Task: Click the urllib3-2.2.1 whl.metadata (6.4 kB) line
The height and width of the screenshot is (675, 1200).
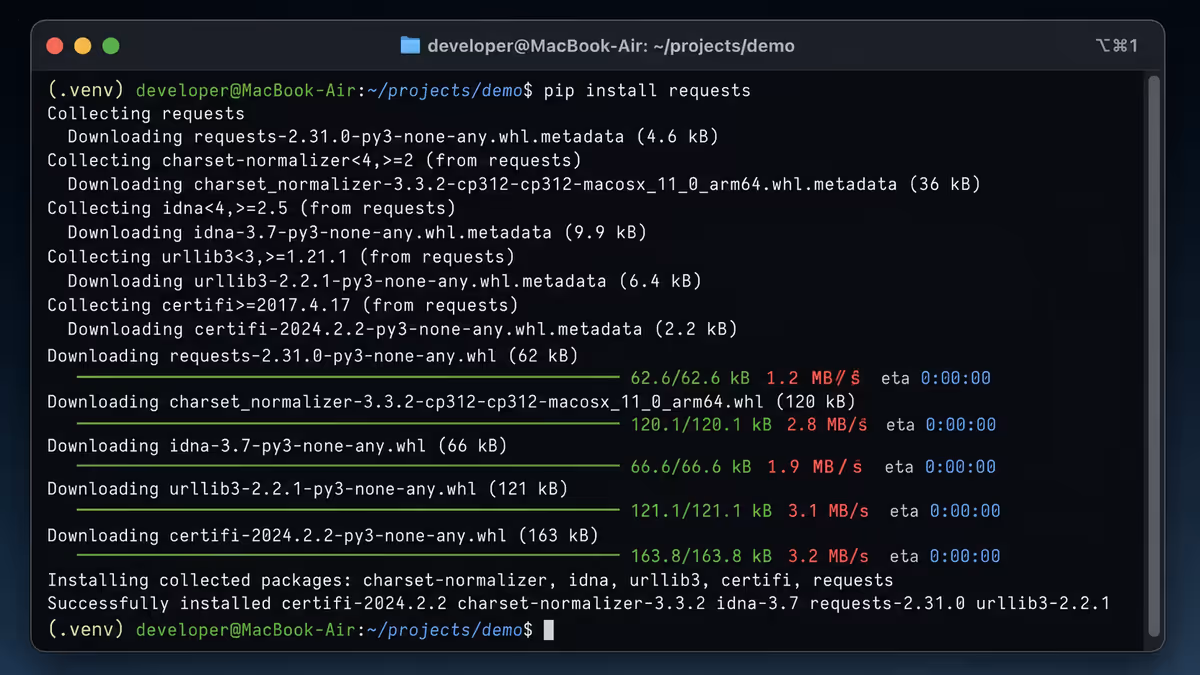Action: point(385,281)
